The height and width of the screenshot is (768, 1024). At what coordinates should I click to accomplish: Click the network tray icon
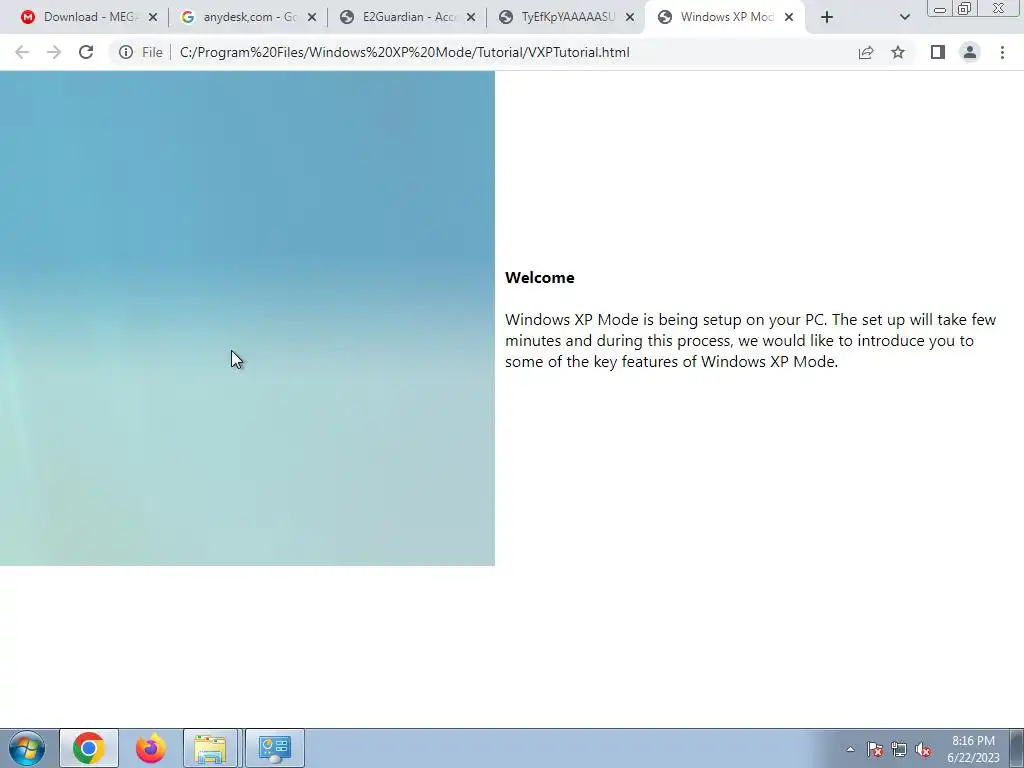[x=899, y=749]
